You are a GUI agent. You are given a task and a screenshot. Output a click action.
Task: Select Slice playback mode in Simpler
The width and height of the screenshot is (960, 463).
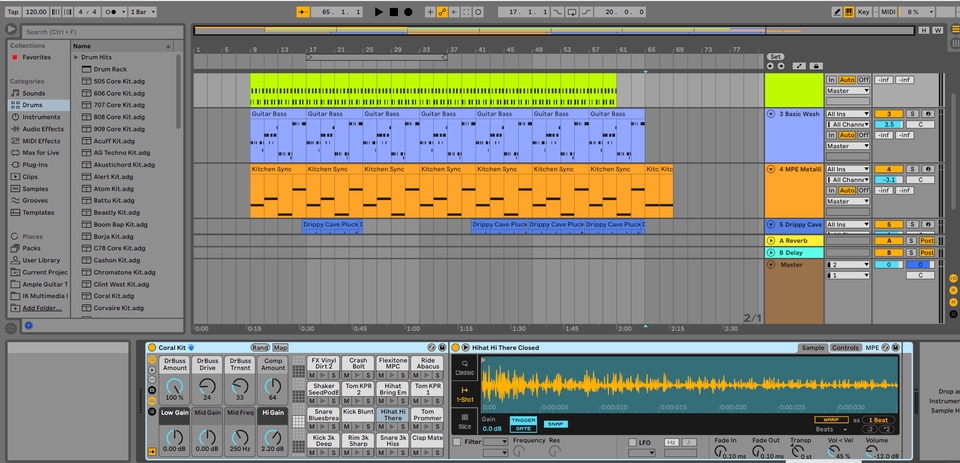[x=465, y=420]
